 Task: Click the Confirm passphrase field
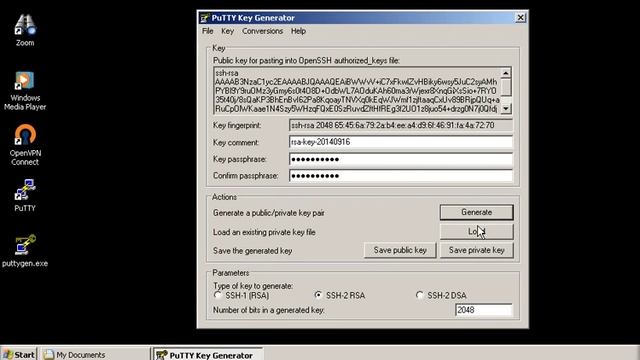400,176
